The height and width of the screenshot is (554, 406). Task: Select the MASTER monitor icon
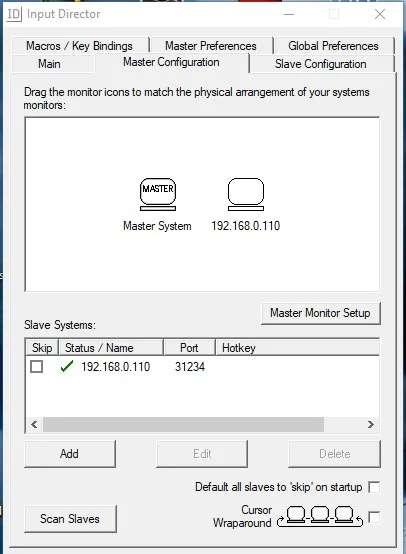click(158, 194)
